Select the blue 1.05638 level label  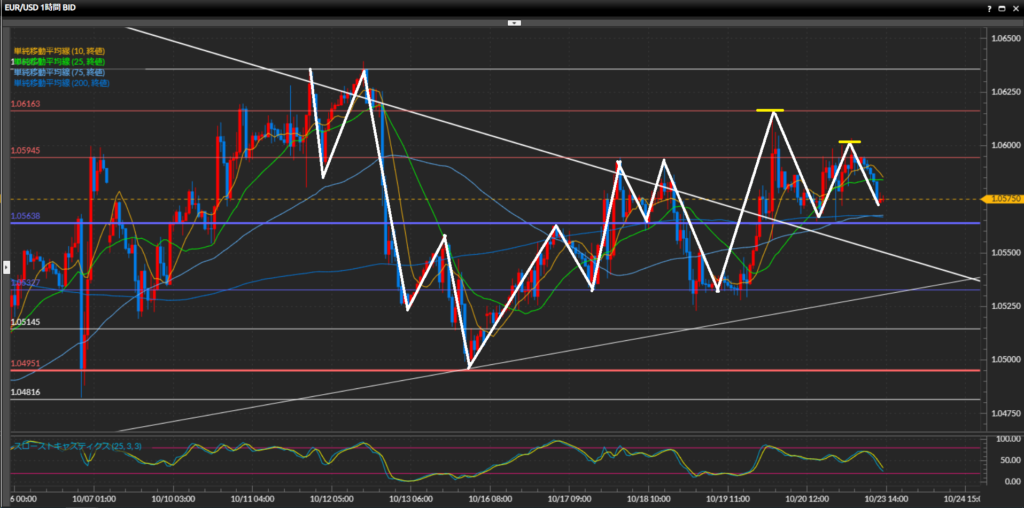[26, 216]
